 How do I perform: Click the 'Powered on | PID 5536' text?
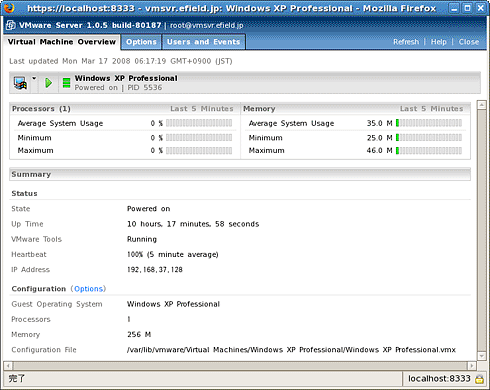tap(118, 88)
